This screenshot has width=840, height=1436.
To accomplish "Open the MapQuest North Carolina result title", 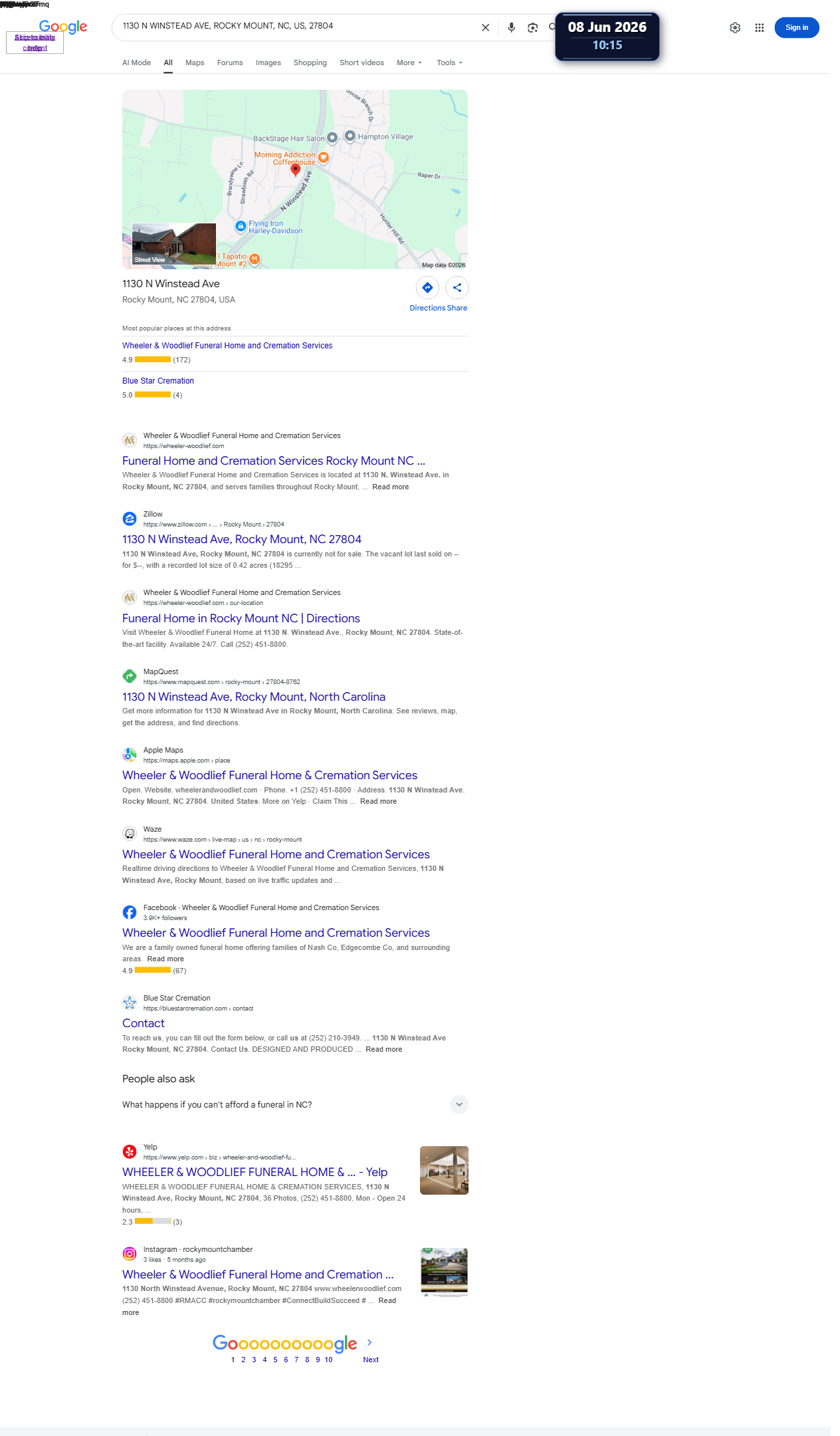I will [x=254, y=697].
